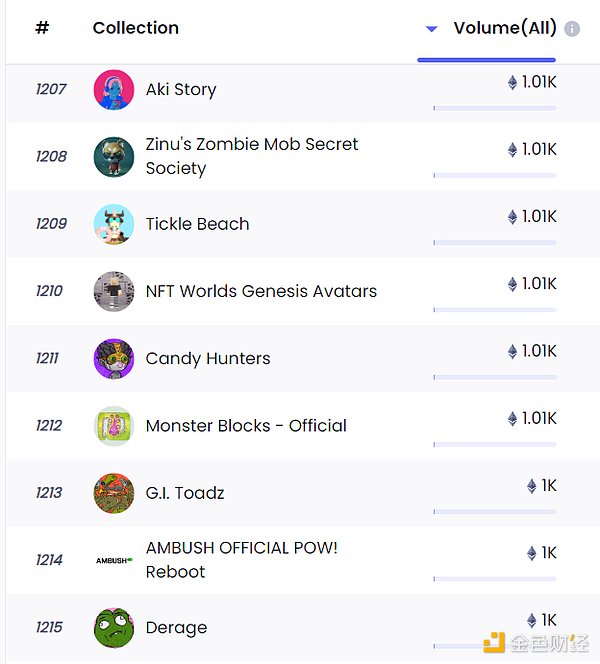Open AMBUSH OFFICIAL POW! Reboot link
The width and height of the screenshot is (600, 664).
tap(241, 560)
